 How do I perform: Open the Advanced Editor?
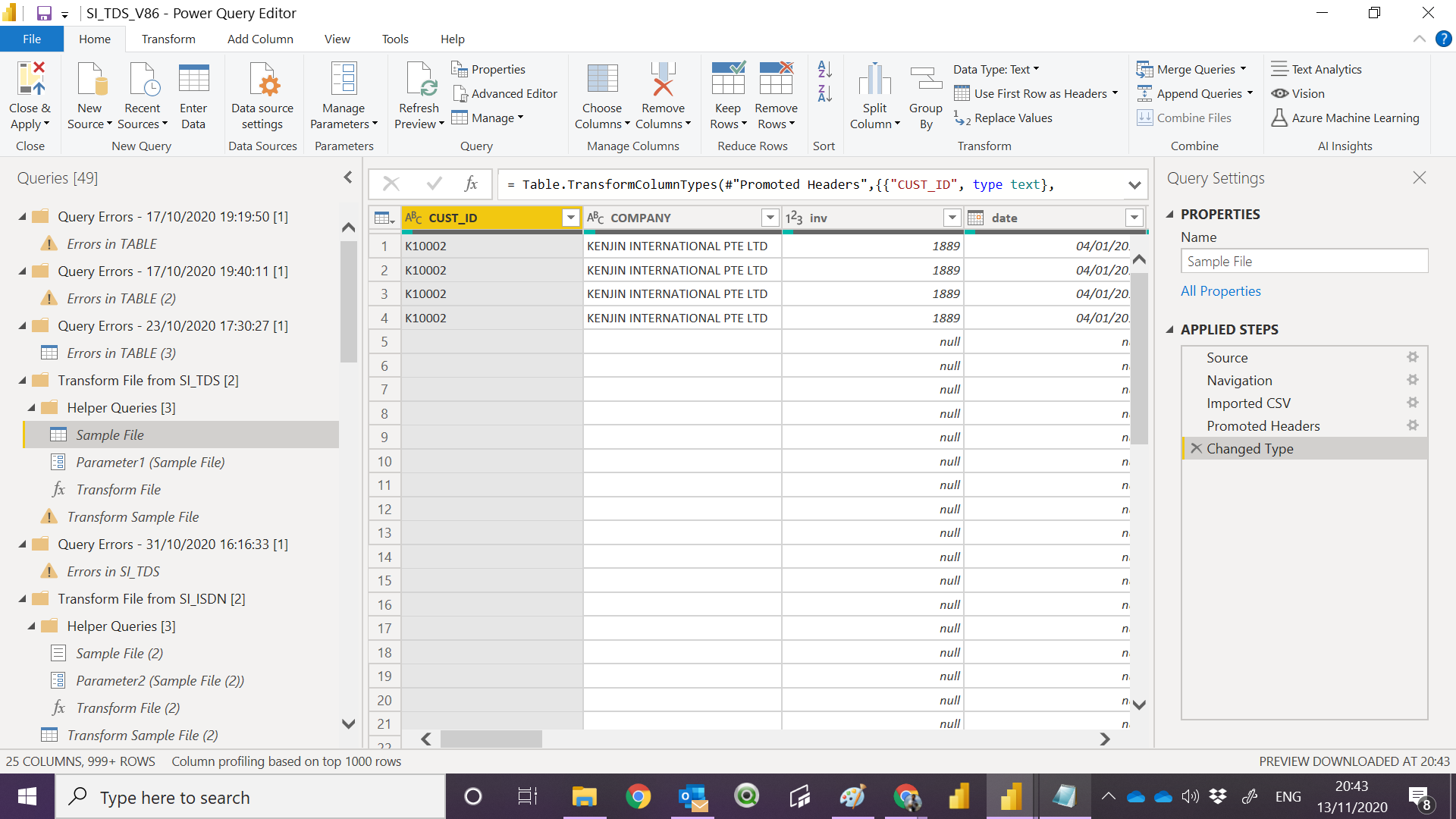(504, 93)
